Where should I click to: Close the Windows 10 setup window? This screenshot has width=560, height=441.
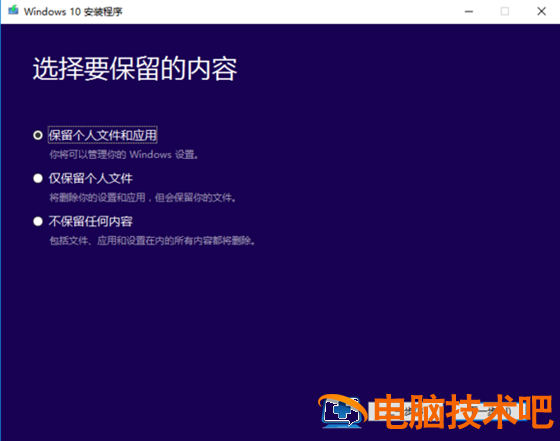coord(541,11)
